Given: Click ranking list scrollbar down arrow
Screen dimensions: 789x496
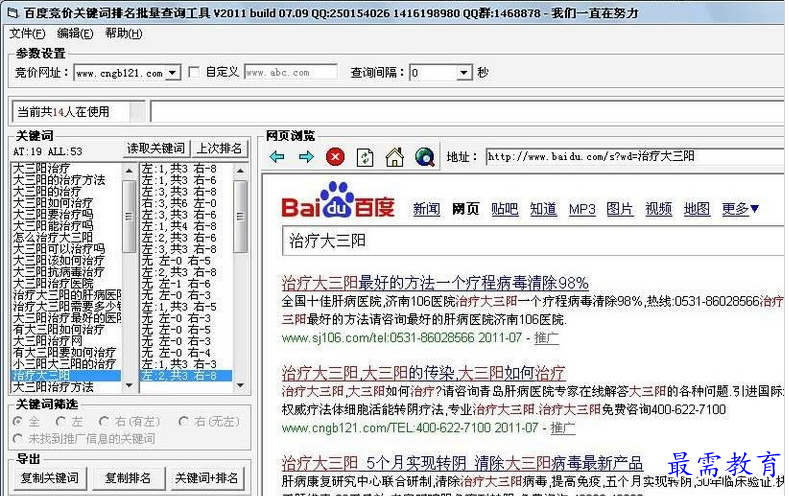Looking at the screenshot, I should 240,386.
